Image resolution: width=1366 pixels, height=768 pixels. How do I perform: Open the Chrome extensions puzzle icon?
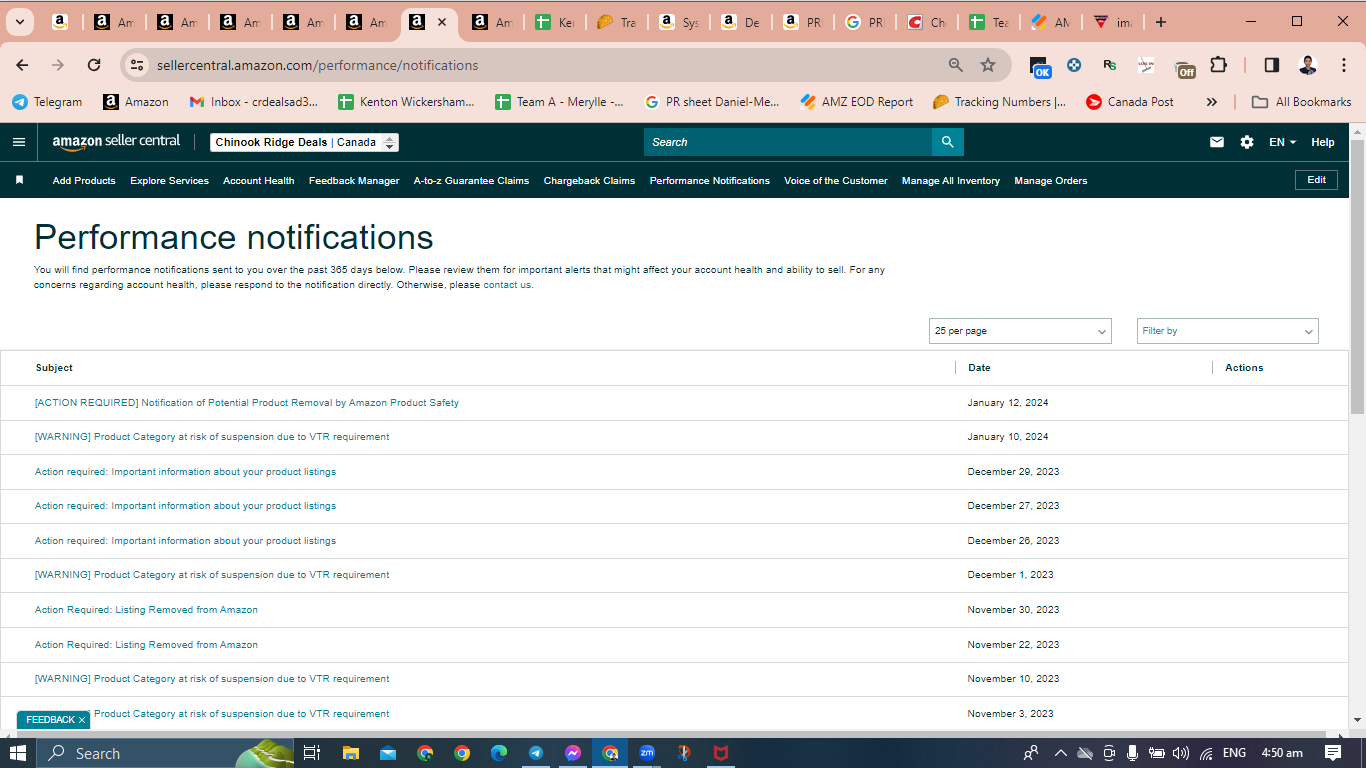tap(1218, 65)
